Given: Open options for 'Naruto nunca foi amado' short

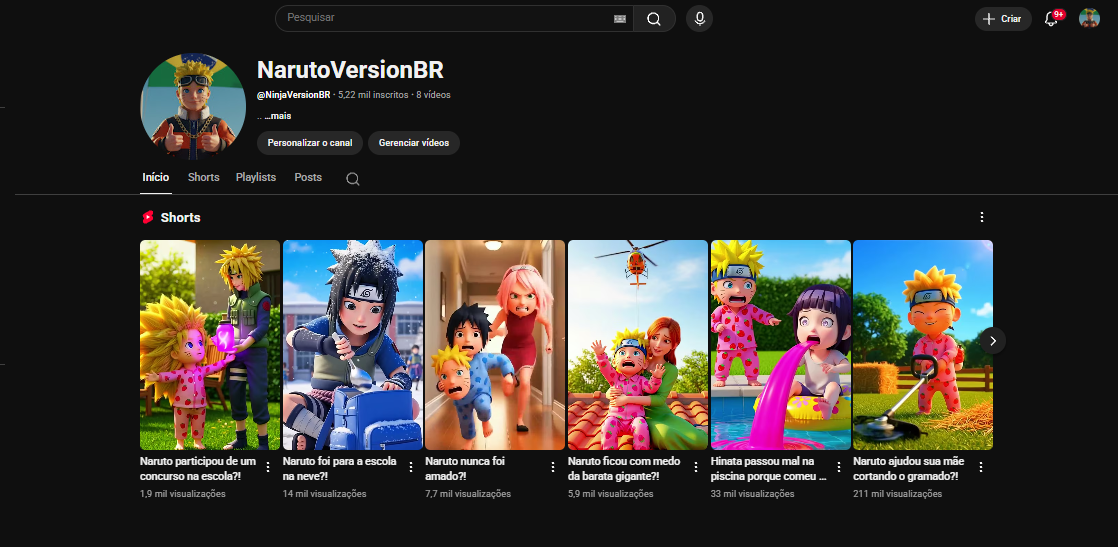Looking at the screenshot, I should (x=553, y=467).
